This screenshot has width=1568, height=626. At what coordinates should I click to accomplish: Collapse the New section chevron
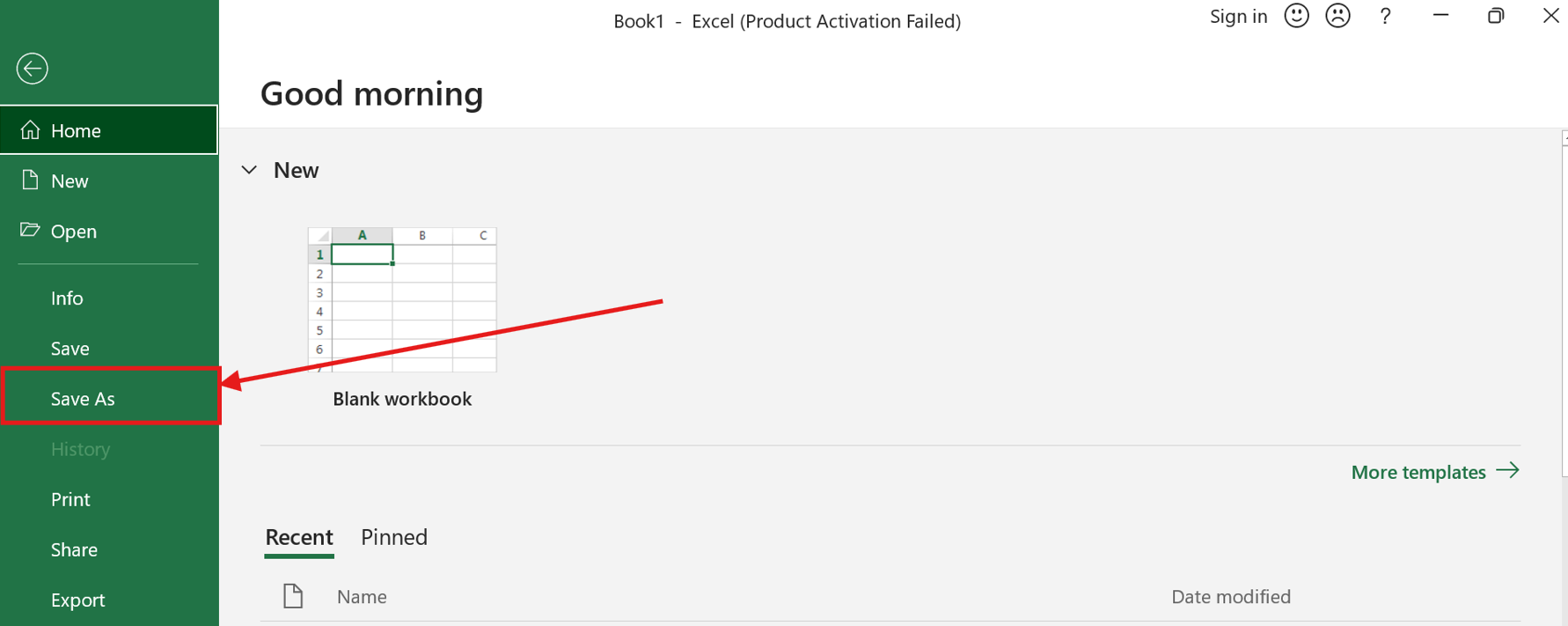(x=249, y=170)
